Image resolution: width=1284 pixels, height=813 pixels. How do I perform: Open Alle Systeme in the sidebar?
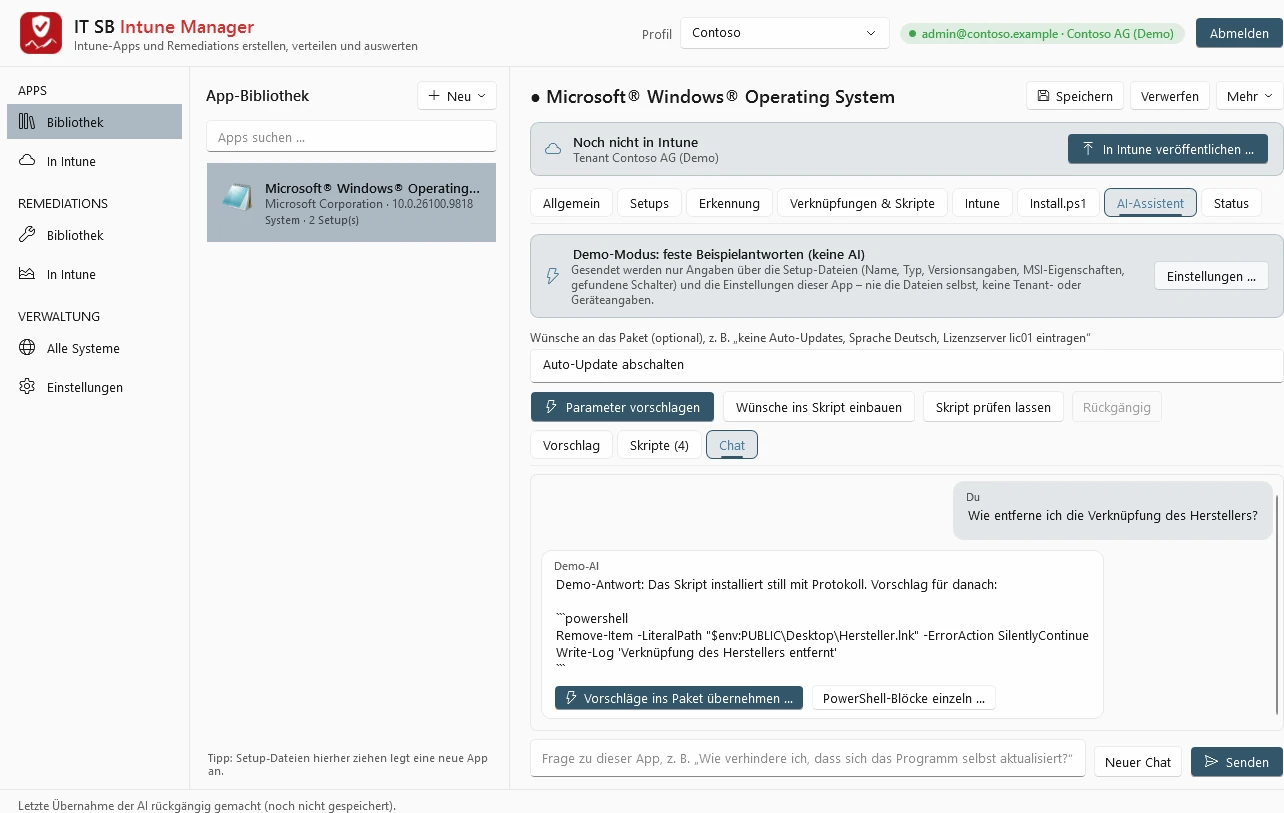point(94,348)
